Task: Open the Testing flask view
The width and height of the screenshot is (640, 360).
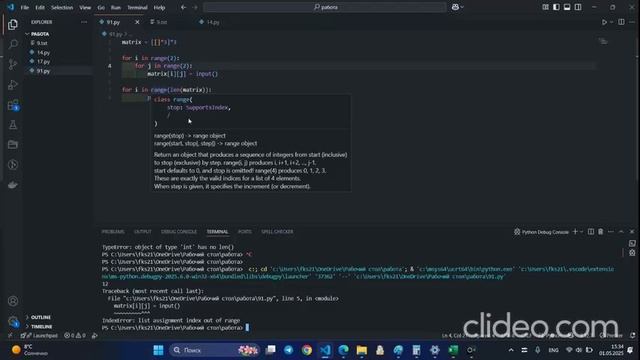Action: pyautogui.click(x=13, y=124)
